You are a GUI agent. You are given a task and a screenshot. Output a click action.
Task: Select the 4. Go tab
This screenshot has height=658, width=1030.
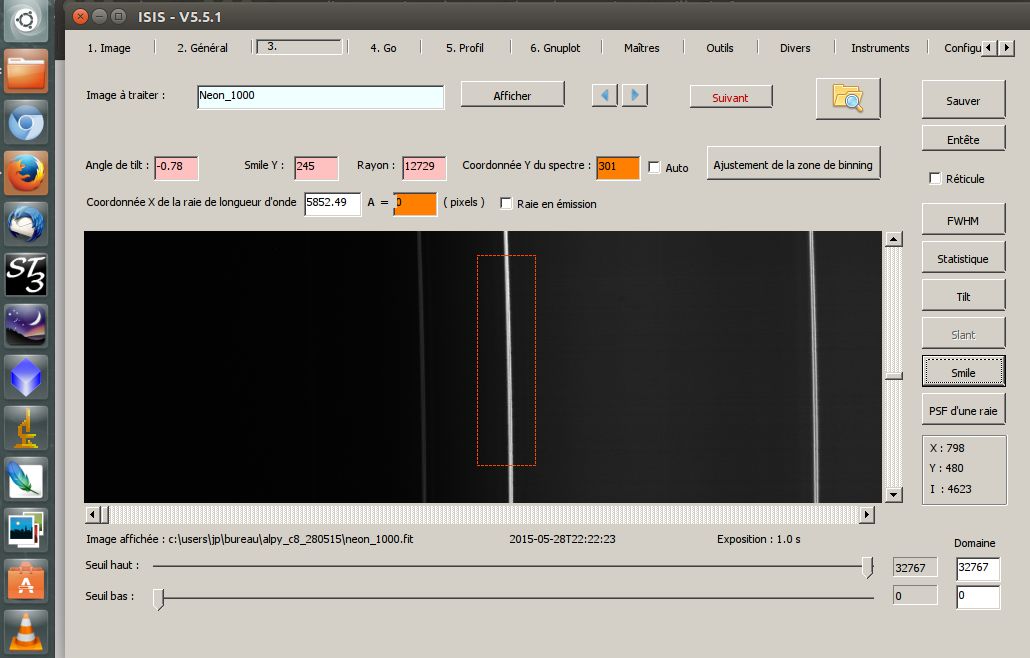tap(383, 48)
